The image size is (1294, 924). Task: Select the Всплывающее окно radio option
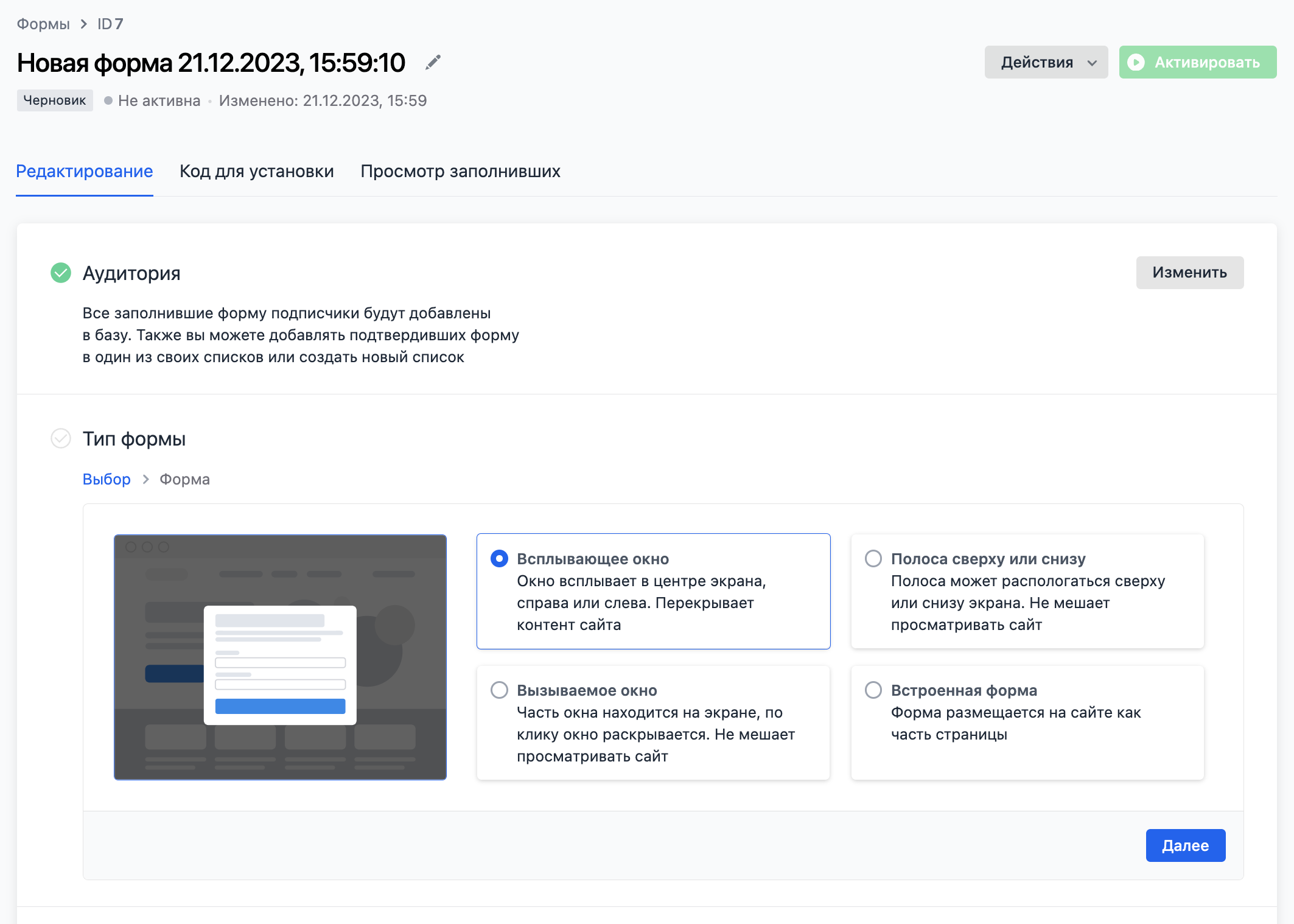click(x=499, y=559)
